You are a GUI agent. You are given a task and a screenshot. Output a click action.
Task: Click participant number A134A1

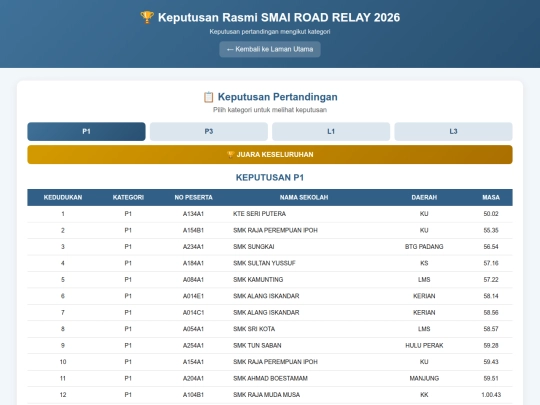click(193, 214)
